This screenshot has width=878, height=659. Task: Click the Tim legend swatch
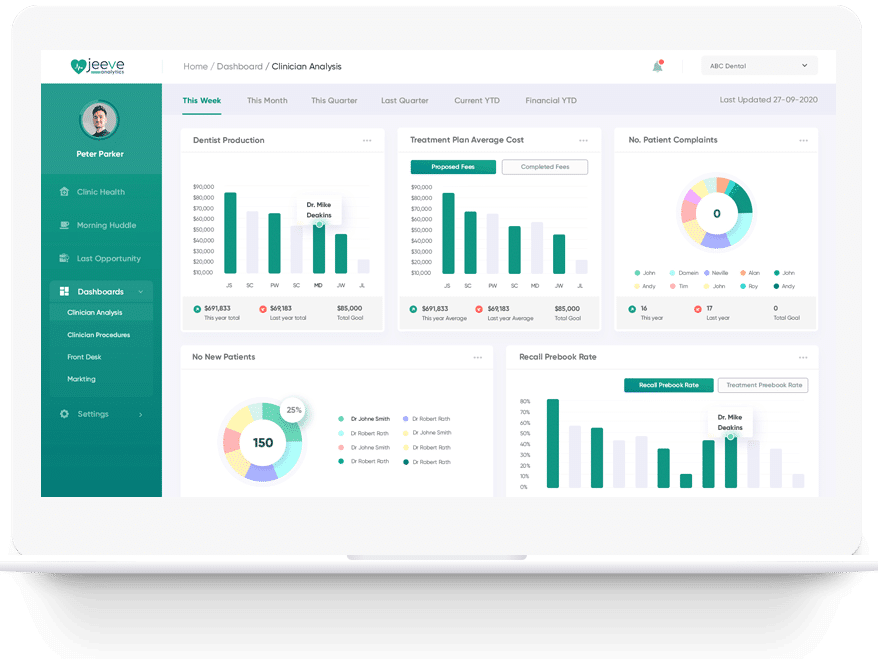pyautogui.click(x=672, y=286)
